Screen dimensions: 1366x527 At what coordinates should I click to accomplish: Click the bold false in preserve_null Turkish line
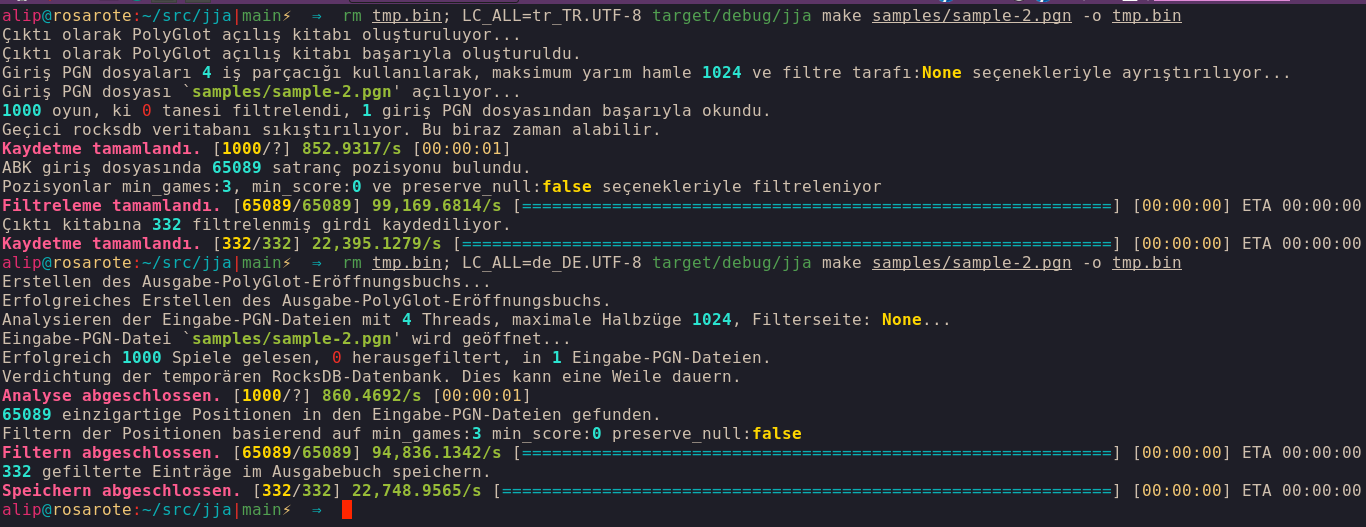567,187
